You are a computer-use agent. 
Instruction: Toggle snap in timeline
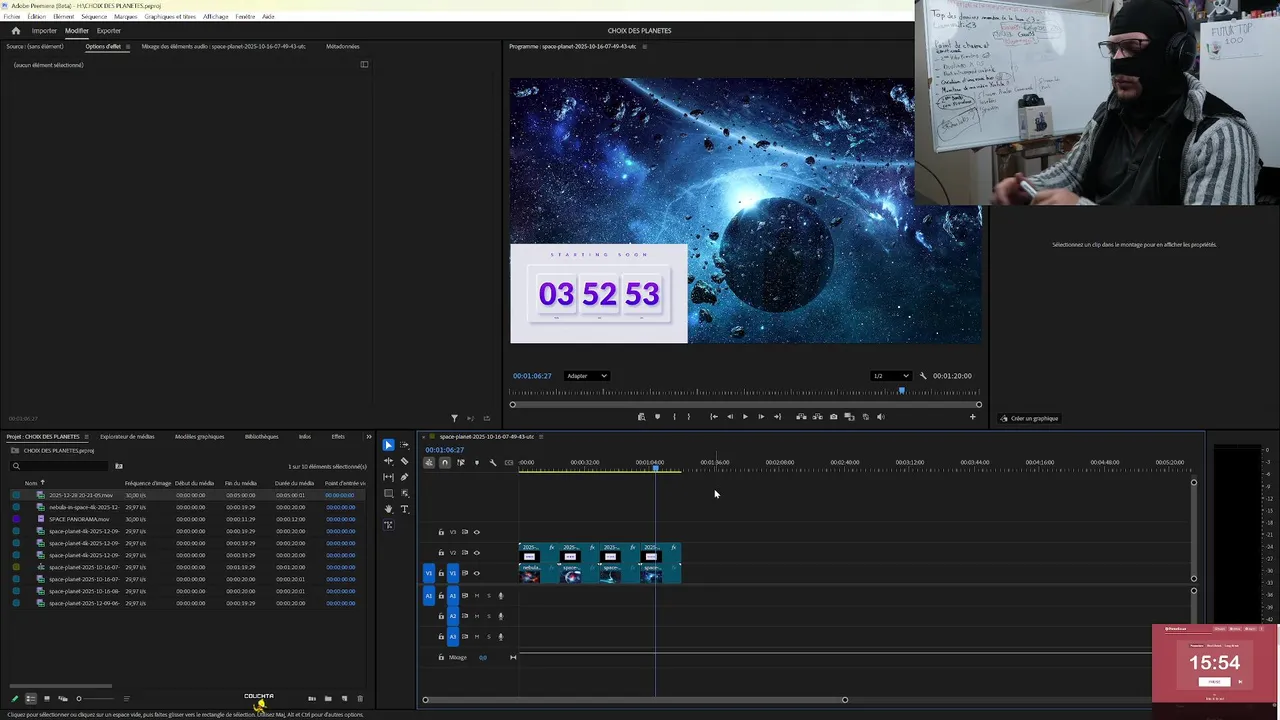click(x=445, y=462)
